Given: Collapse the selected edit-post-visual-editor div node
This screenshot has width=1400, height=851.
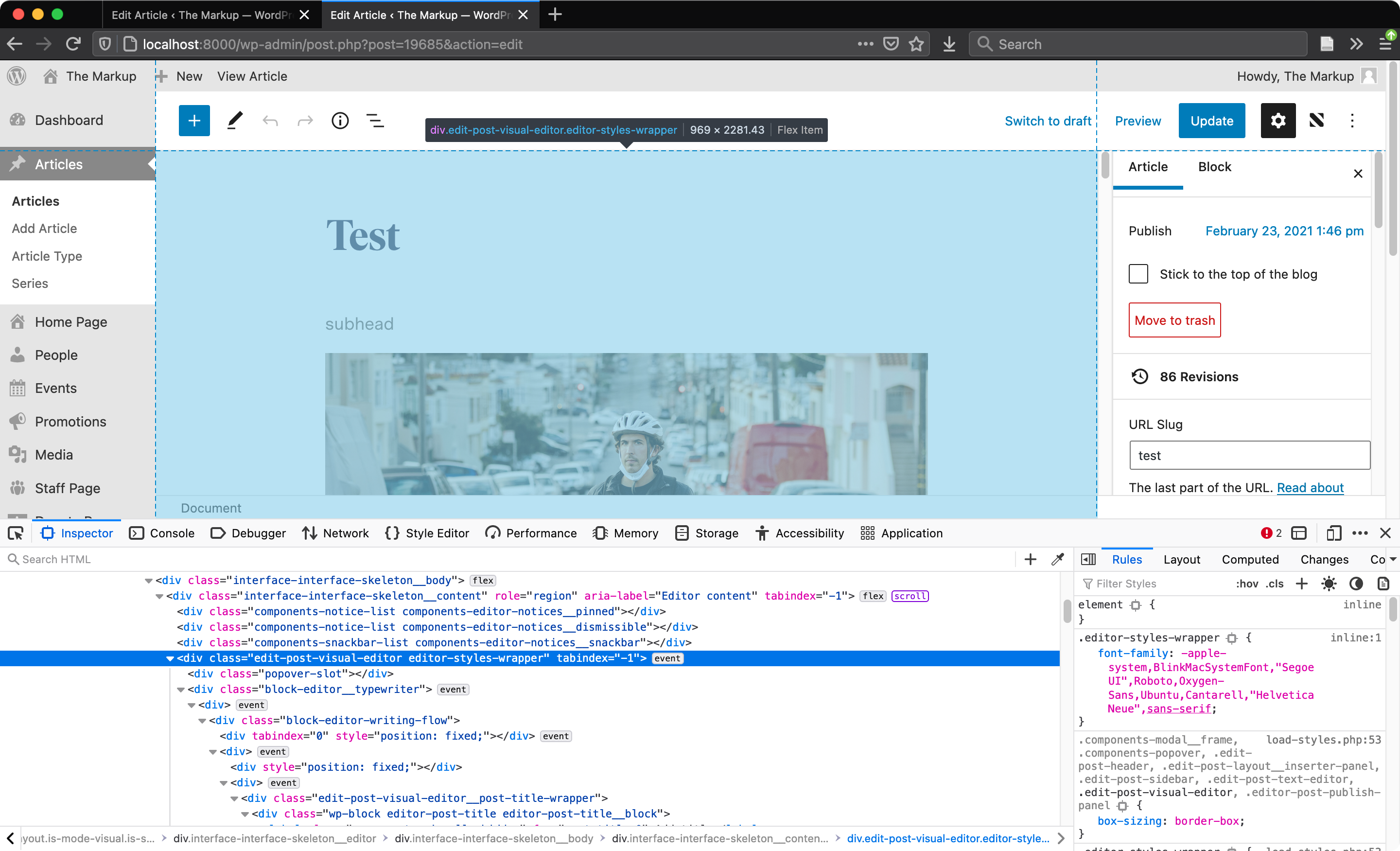Looking at the screenshot, I should pyautogui.click(x=170, y=658).
